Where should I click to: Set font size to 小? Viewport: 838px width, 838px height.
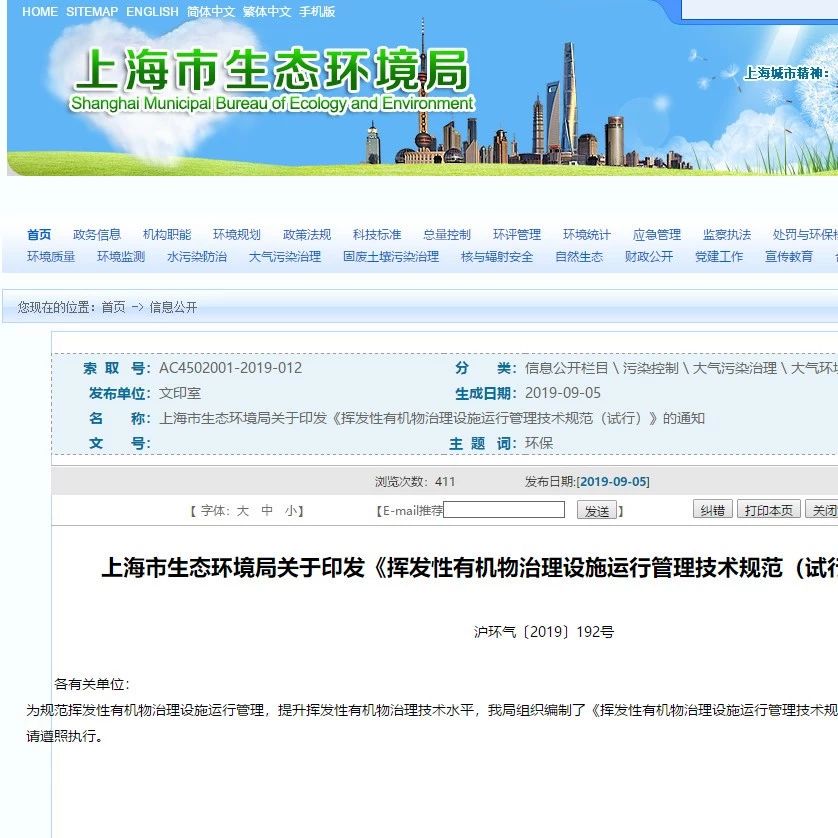point(291,511)
